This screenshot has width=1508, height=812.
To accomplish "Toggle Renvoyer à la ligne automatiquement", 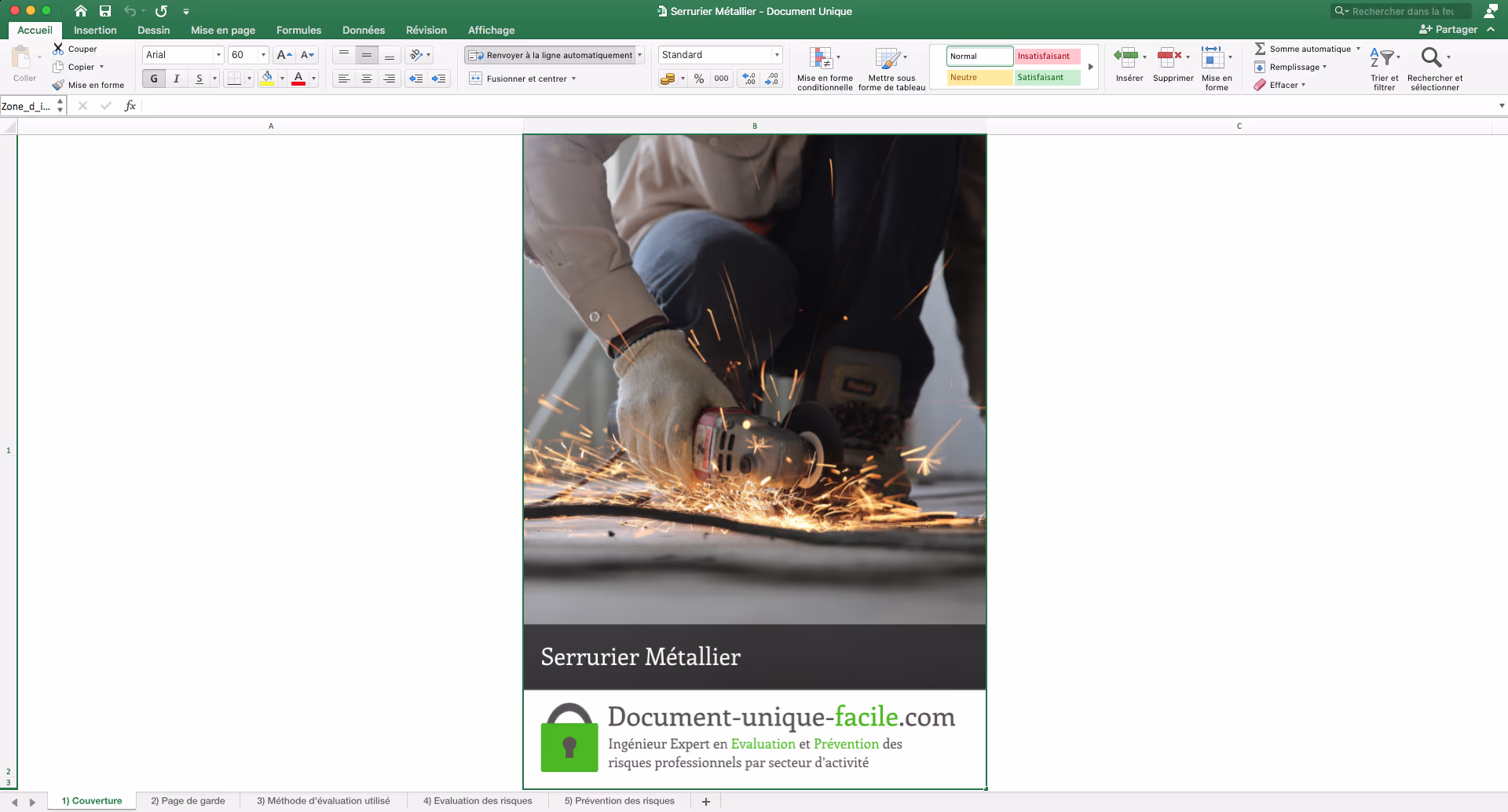I will 550,55.
